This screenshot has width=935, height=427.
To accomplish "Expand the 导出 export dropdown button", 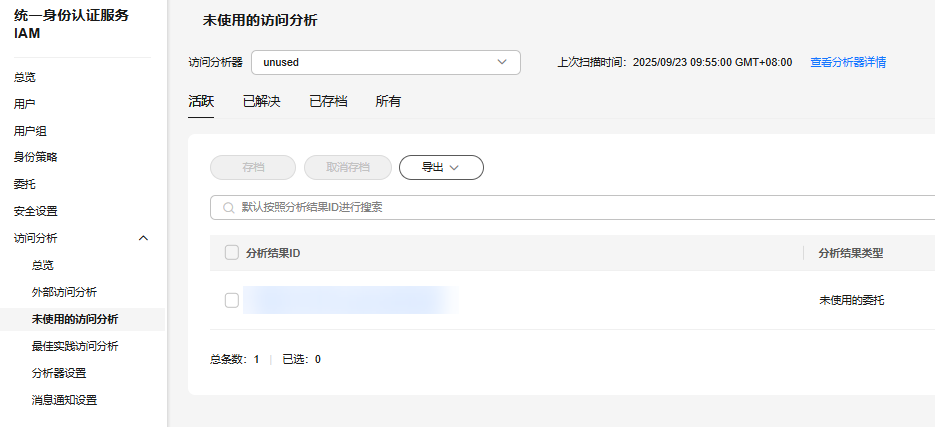I will (441, 168).
